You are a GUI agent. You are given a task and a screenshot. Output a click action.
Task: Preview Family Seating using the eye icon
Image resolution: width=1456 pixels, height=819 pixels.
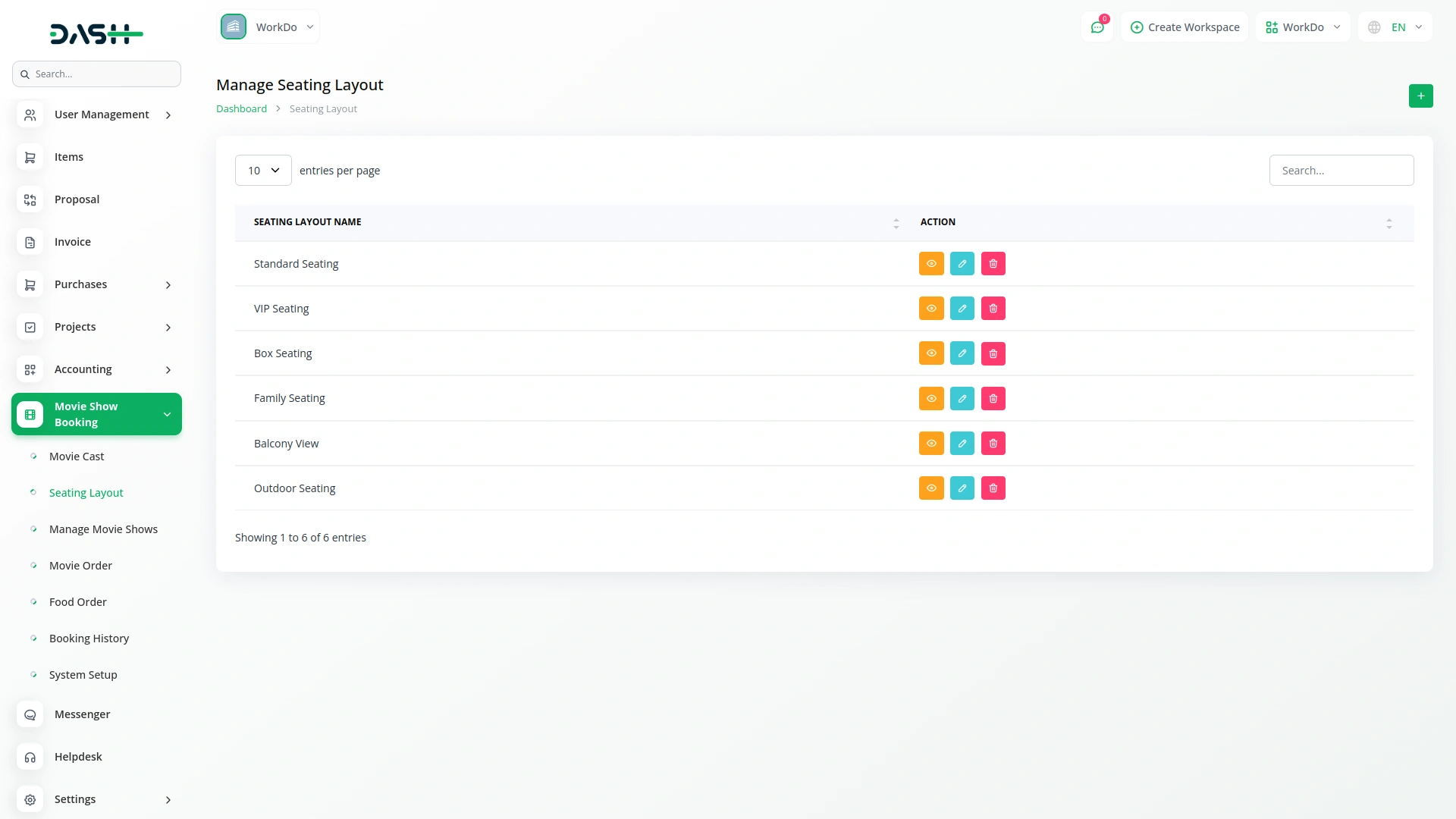(x=930, y=398)
